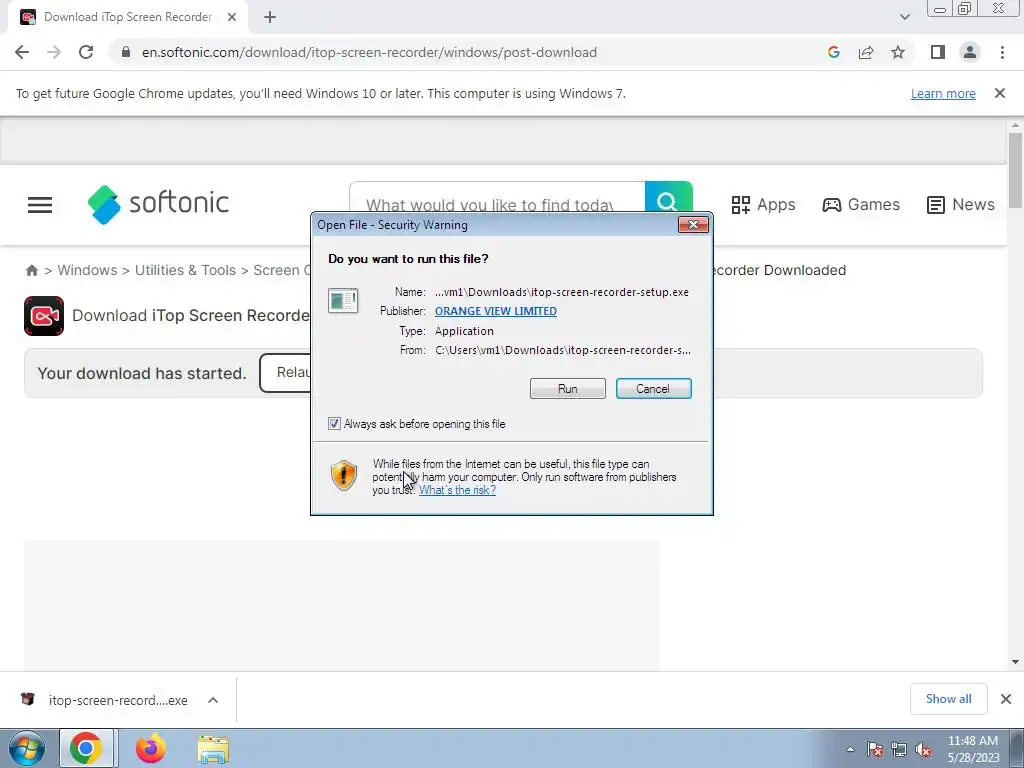The image size is (1024, 768).
Task: Dismiss the Windows 10 update notice
Action: pos(999,93)
